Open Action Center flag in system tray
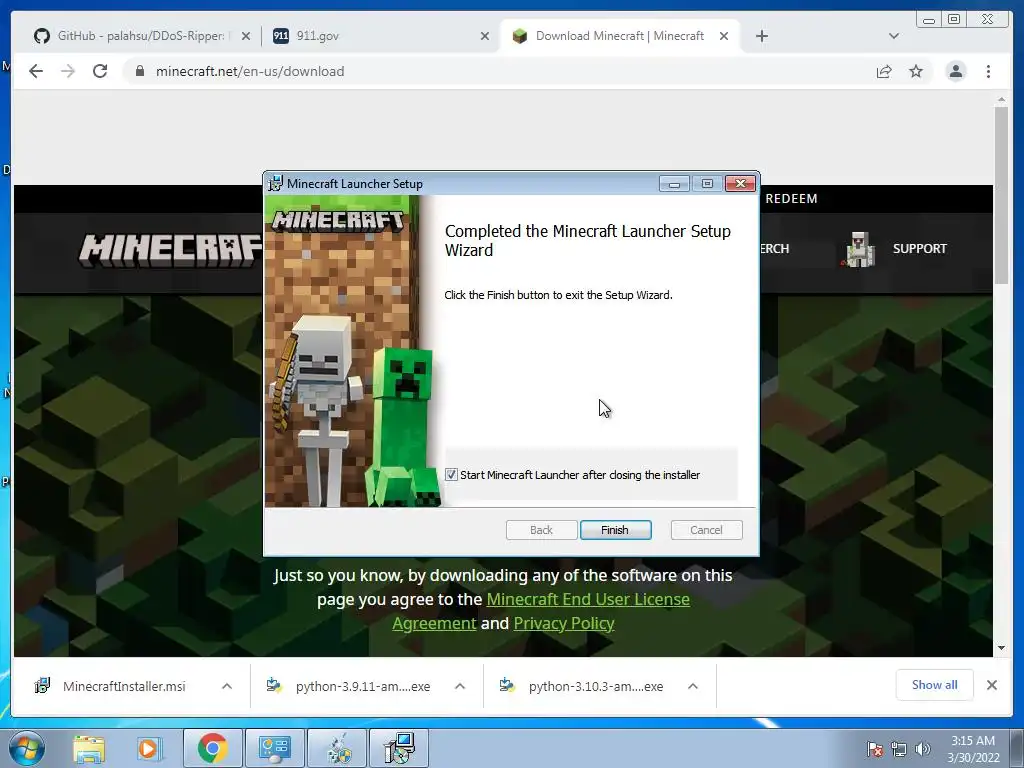The image size is (1024, 768). (x=874, y=749)
